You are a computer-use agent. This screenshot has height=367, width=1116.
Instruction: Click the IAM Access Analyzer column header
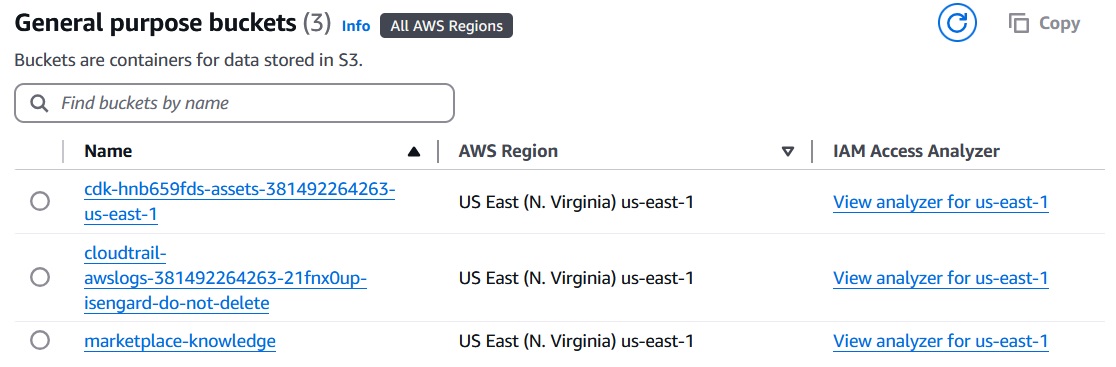[916, 151]
